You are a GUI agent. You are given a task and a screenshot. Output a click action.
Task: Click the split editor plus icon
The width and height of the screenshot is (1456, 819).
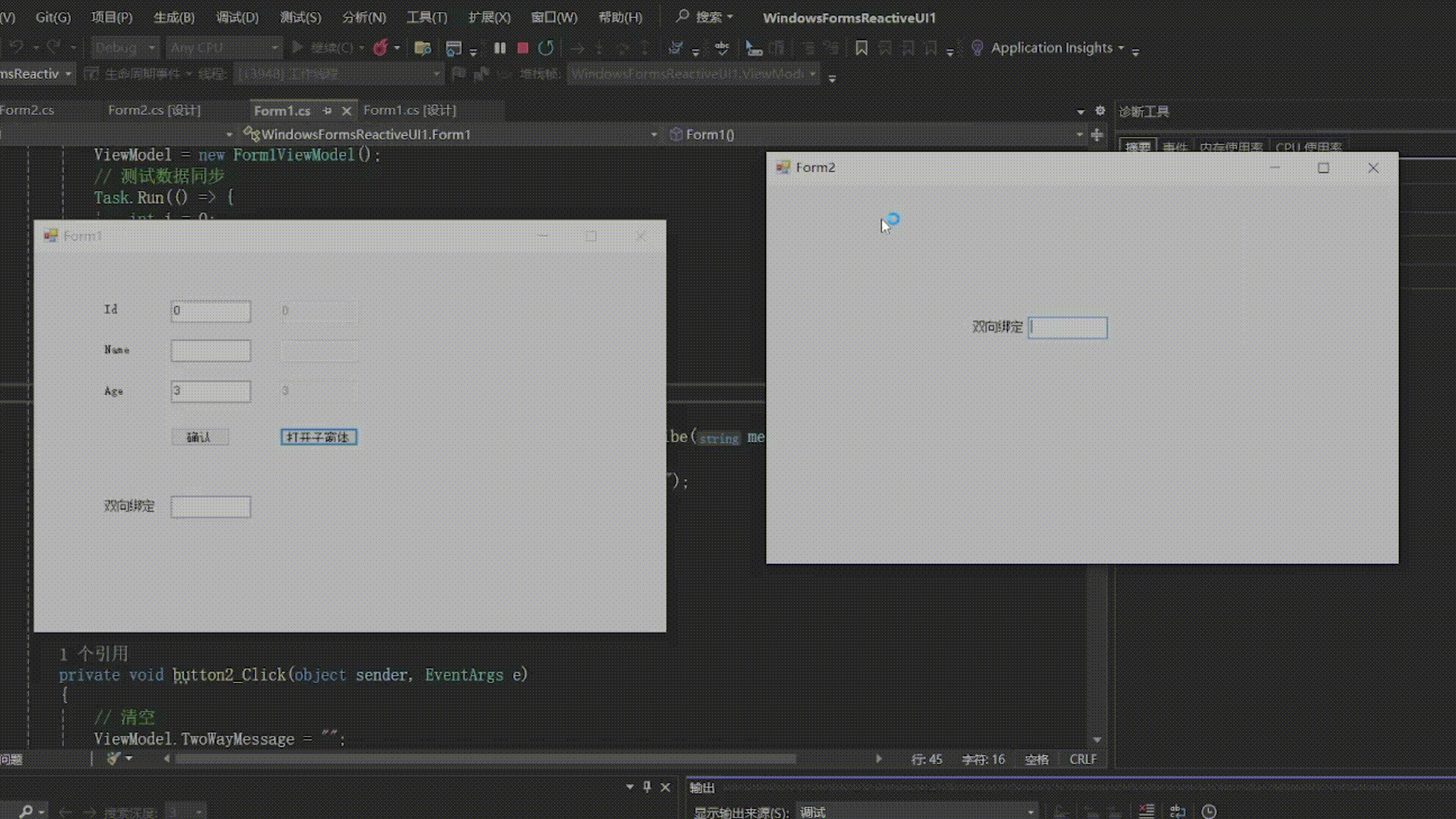(x=1097, y=135)
